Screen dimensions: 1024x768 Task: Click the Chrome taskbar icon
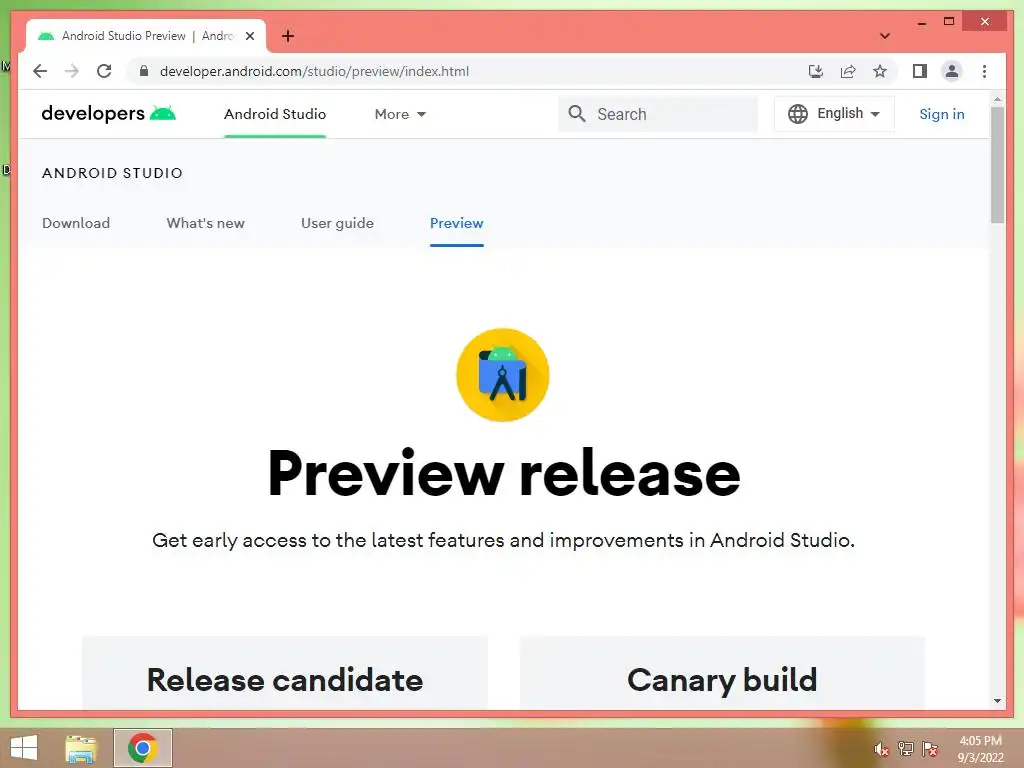click(143, 748)
